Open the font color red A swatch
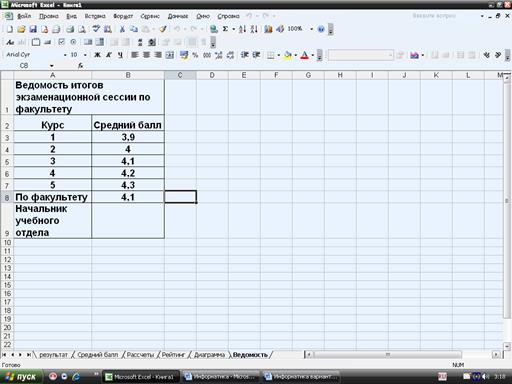Screen dimensions: 512x384 click(x=304, y=55)
